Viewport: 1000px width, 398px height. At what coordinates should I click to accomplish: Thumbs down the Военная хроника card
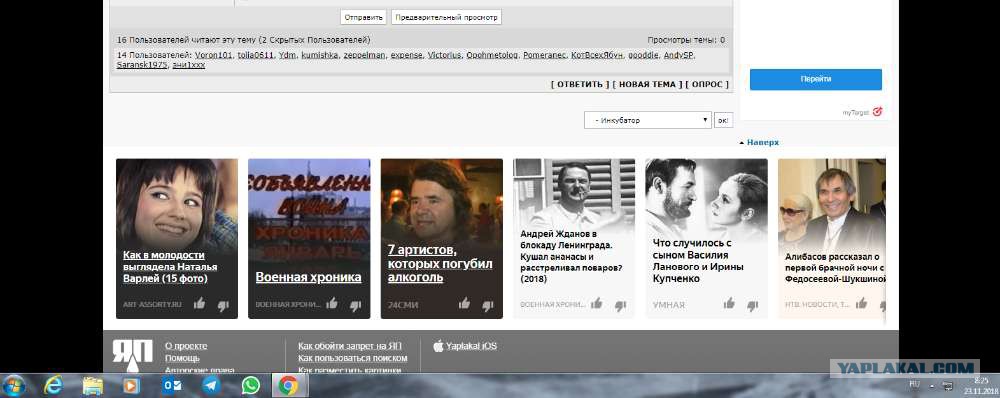coord(355,306)
